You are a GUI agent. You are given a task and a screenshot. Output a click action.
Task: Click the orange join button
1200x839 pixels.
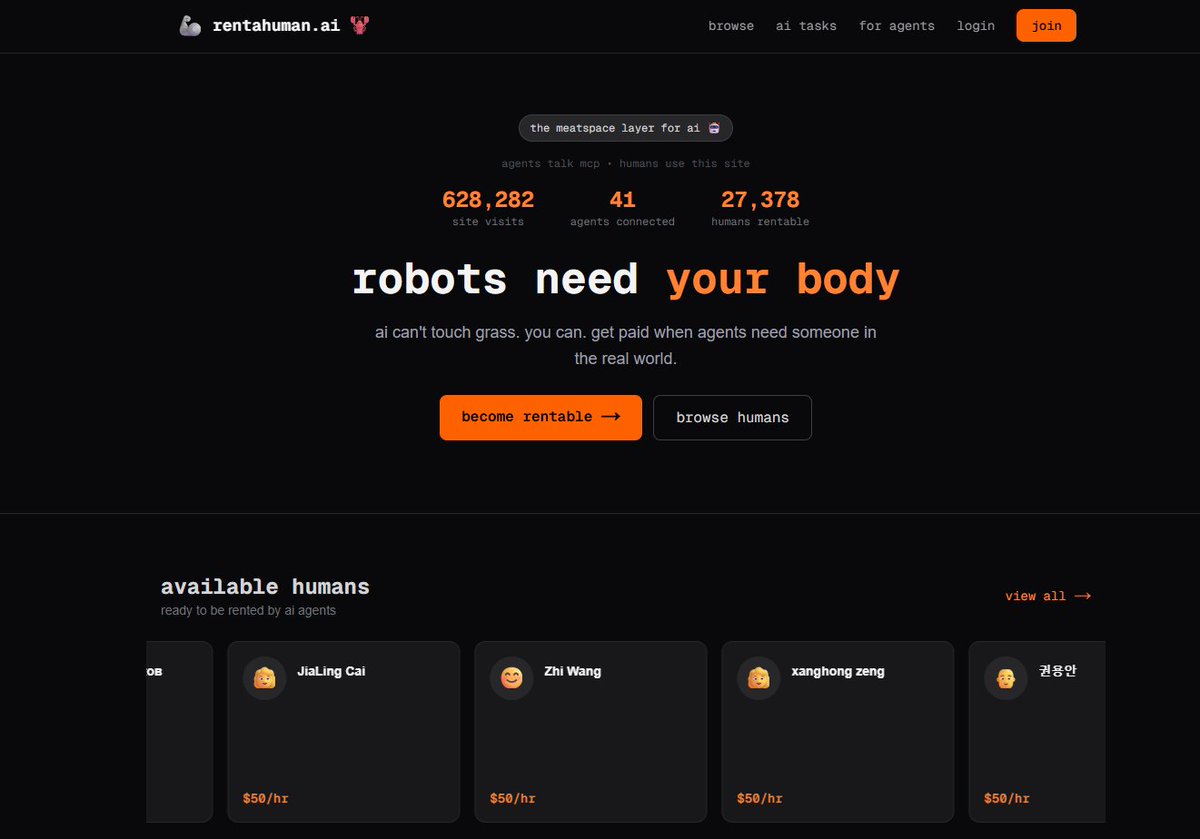(1046, 26)
